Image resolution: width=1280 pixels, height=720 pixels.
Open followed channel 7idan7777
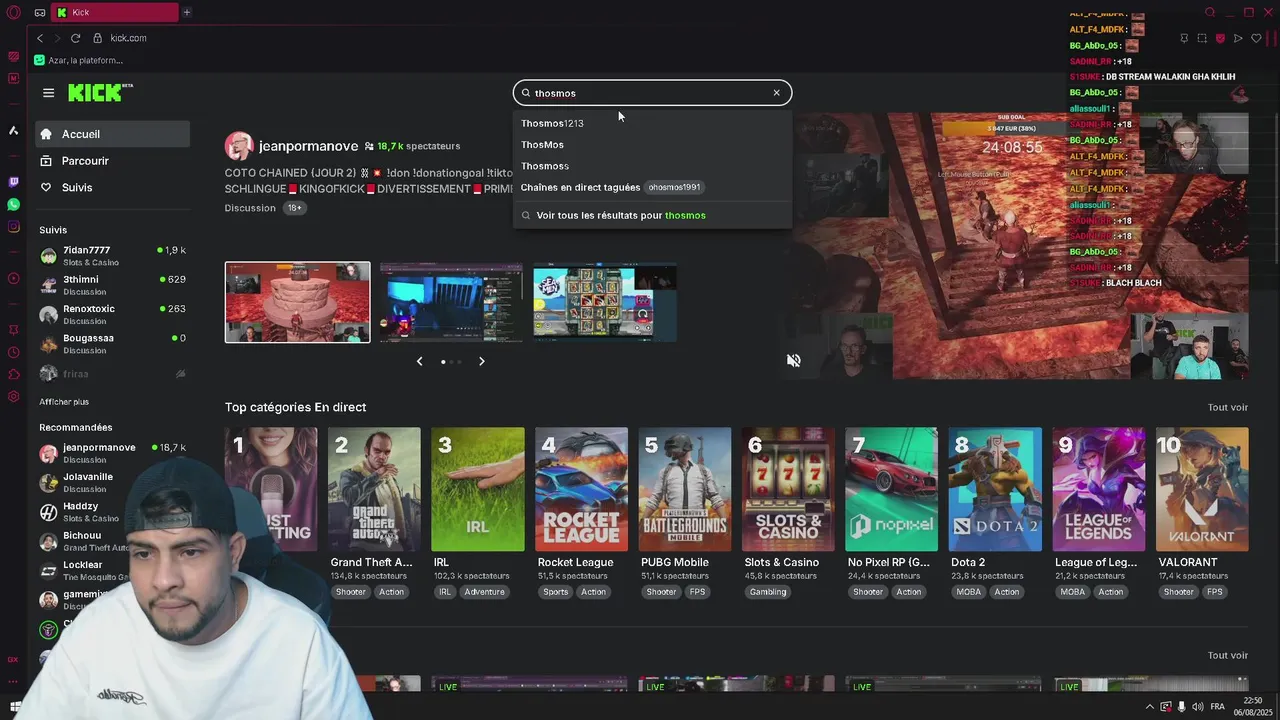point(112,256)
